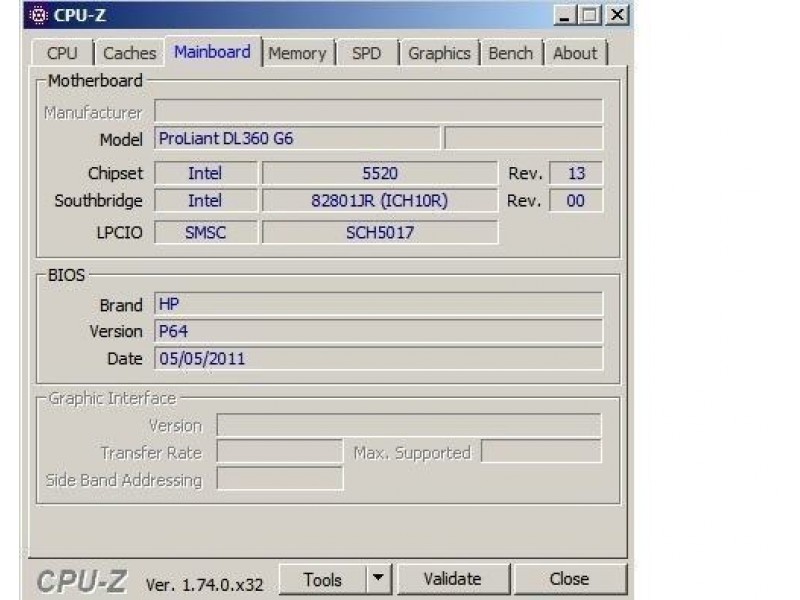Viewport: 800px width, 600px height.
Task: Open the Caches tab
Action: pos(130,53)
